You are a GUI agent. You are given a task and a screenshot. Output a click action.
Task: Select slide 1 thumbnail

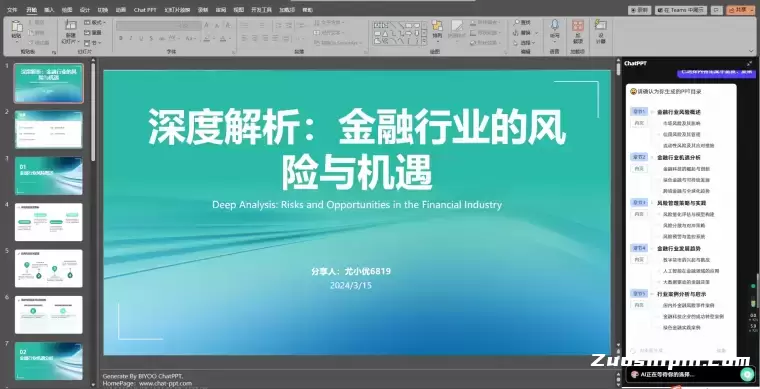point(48,83)
